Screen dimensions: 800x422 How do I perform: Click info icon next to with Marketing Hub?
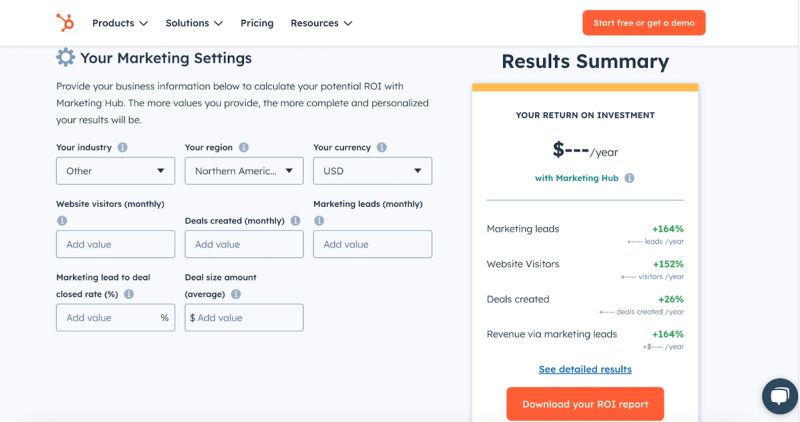click(x=629, y=178)
